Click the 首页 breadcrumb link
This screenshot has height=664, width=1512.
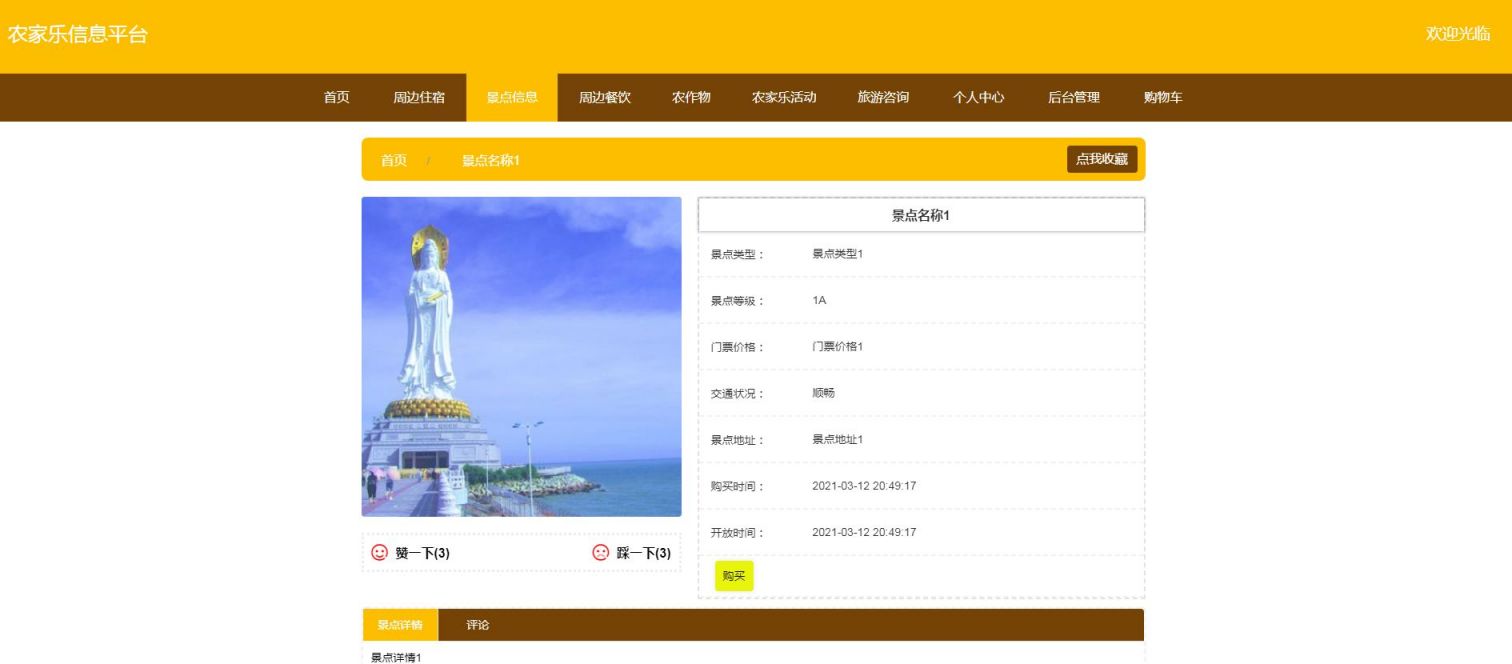pyautogui.click(x=394, y=160)
